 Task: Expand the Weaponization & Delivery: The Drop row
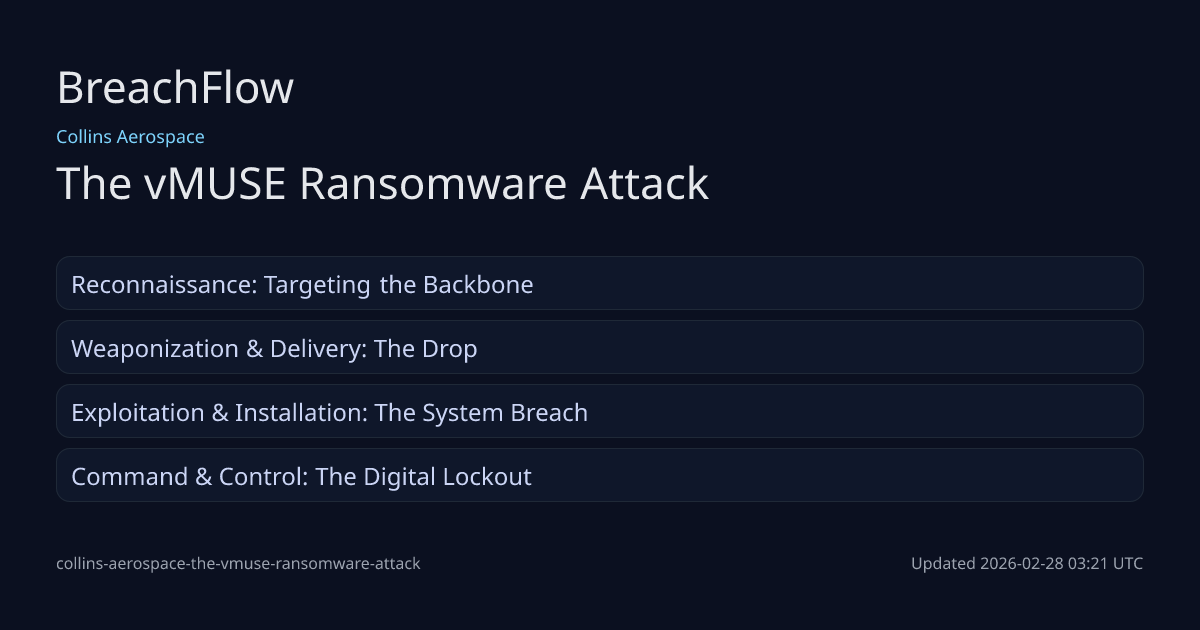(x=599, y=348)
